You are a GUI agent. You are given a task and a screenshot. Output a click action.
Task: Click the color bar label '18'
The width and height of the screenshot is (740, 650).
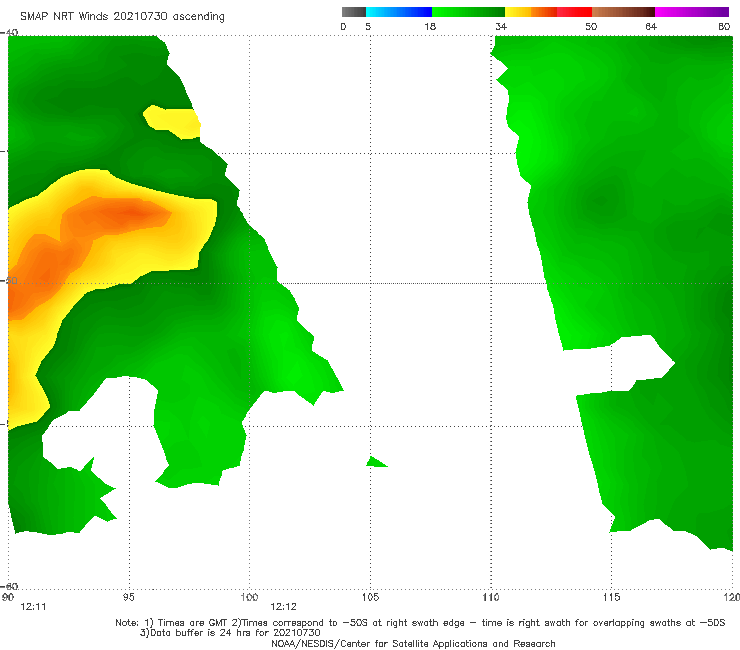coord(430,26)
